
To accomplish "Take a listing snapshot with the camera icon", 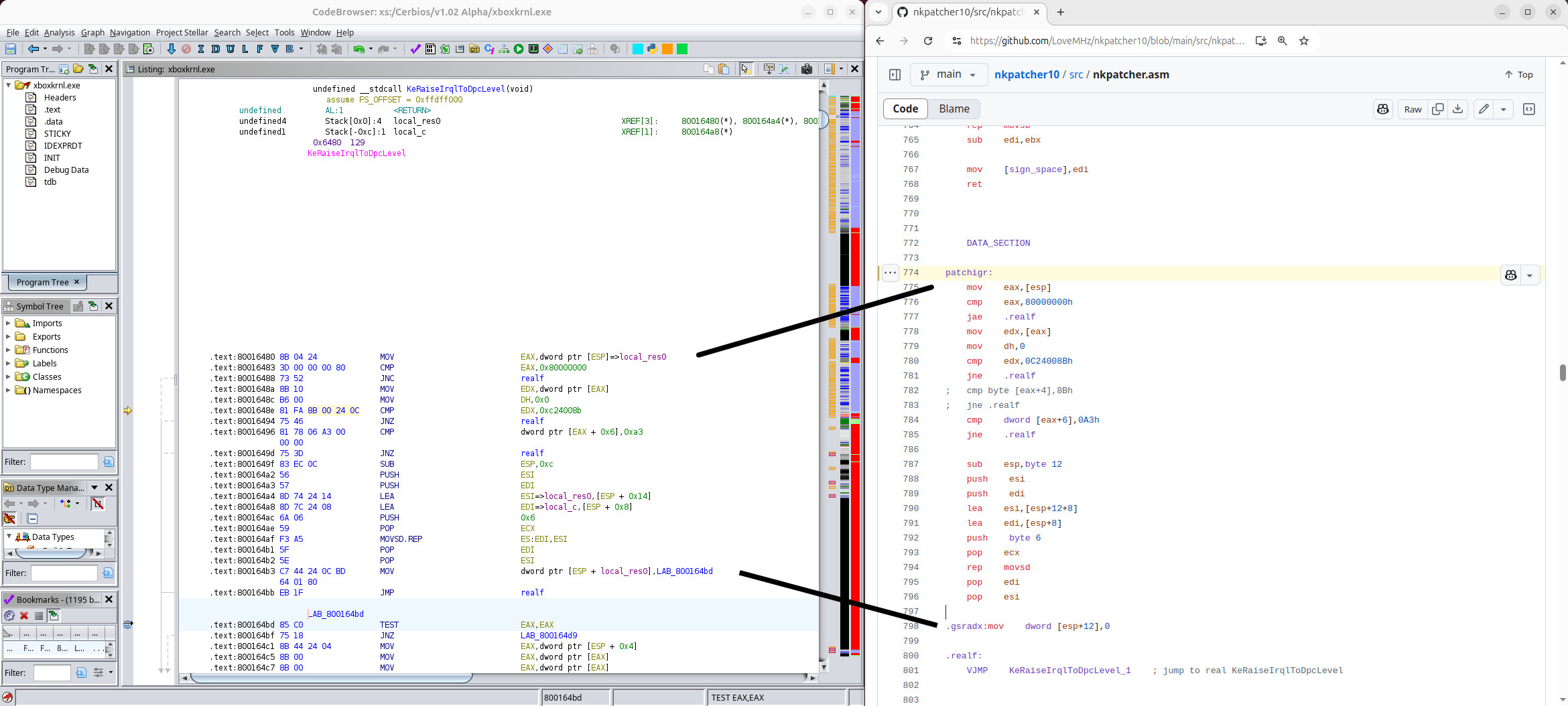I will point(807,69).
